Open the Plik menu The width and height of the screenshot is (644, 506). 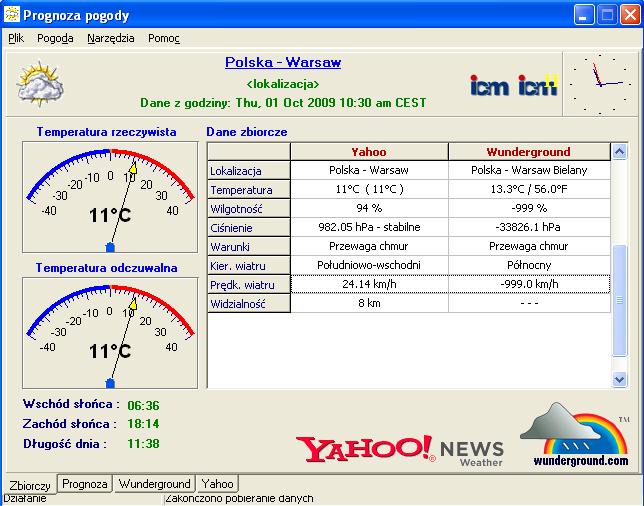(x=16, y=38)
